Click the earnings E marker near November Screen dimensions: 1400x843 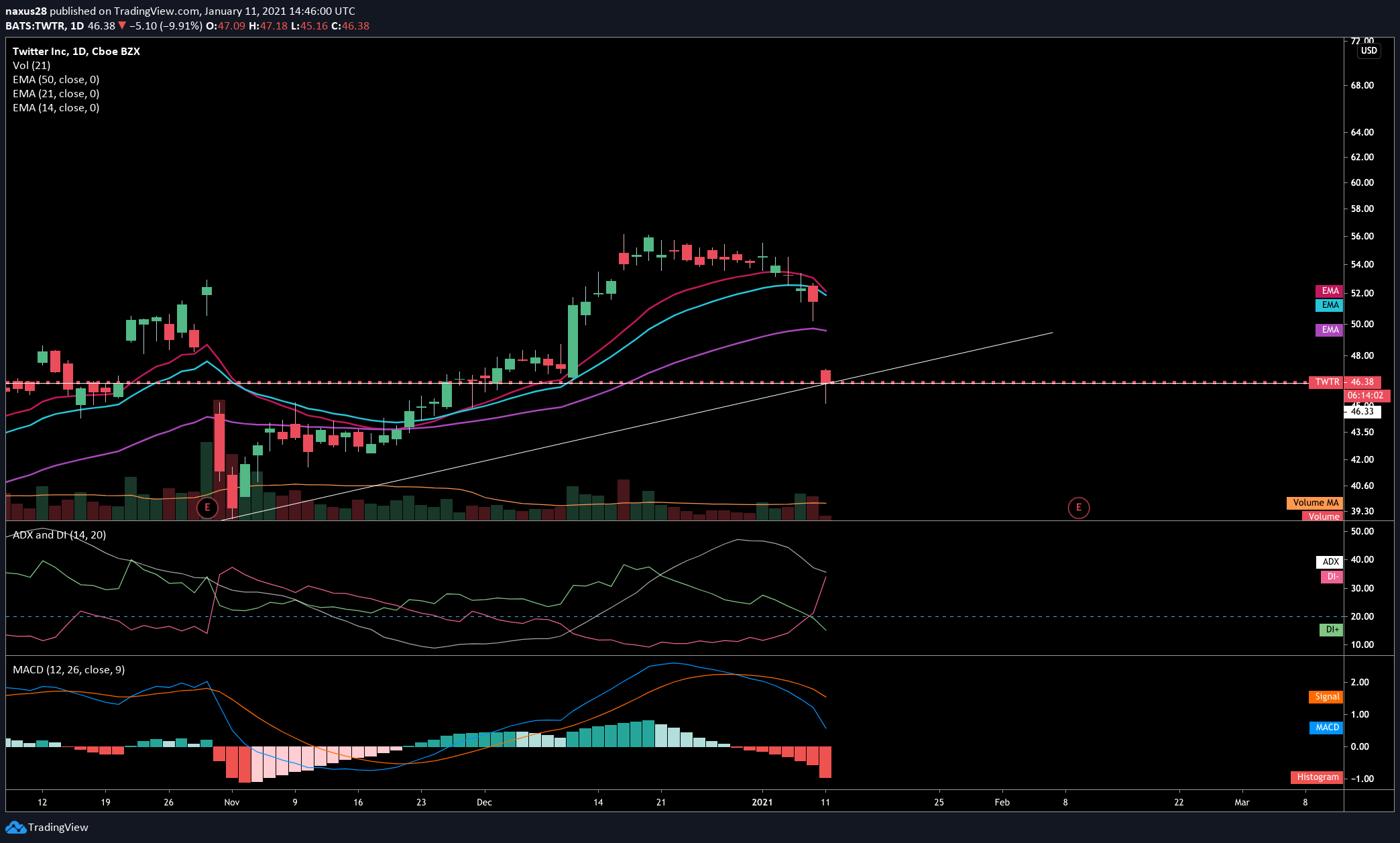tap(207, 508)
